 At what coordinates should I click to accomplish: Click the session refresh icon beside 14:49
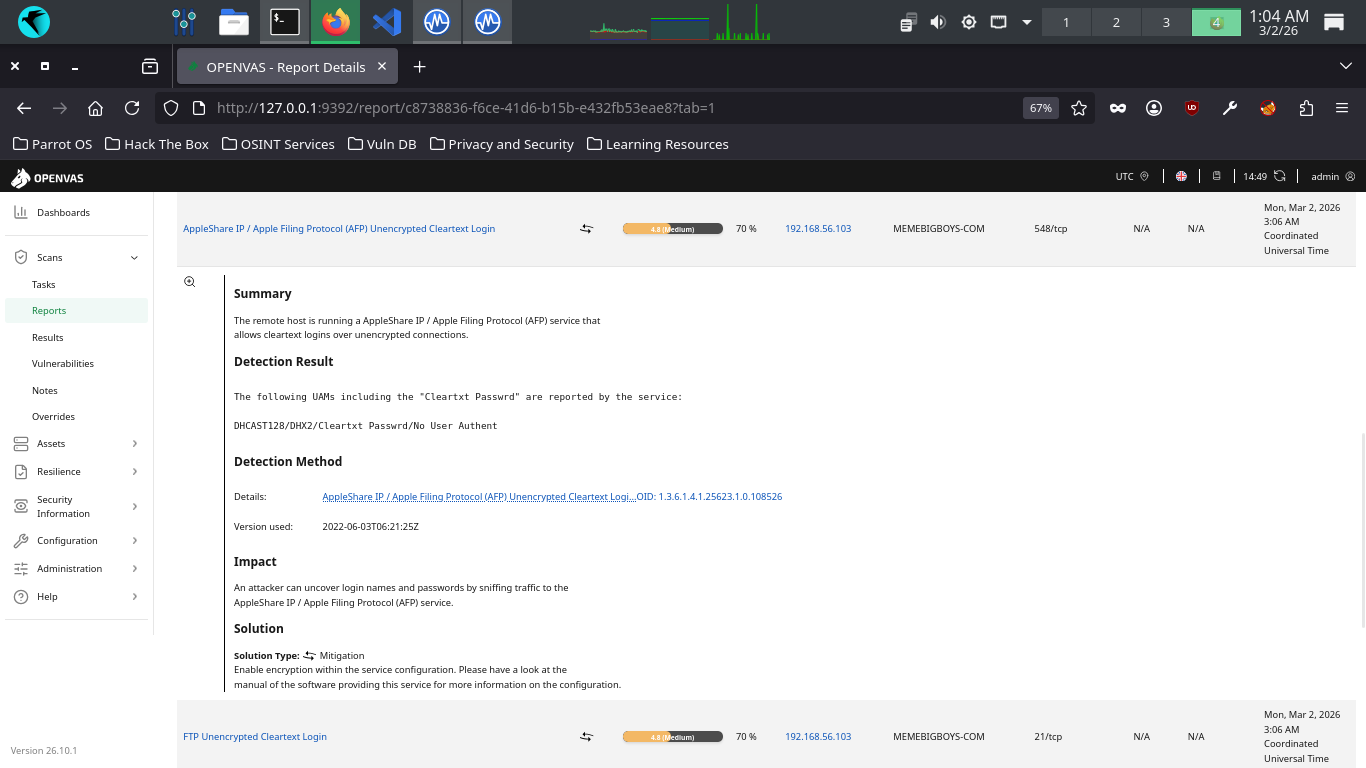[x=1279, y=176]
